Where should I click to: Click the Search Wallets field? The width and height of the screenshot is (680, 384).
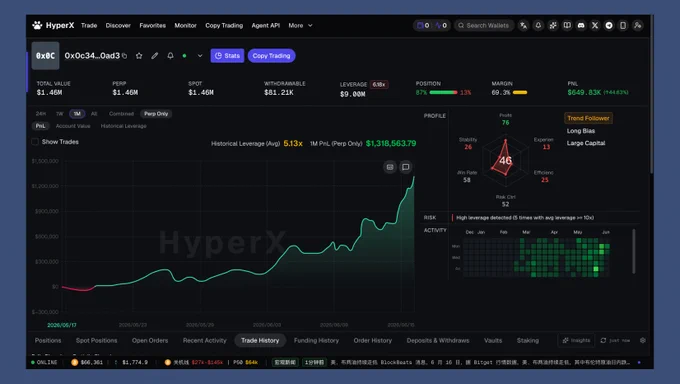pyautogui.click(x=484, y=26)
